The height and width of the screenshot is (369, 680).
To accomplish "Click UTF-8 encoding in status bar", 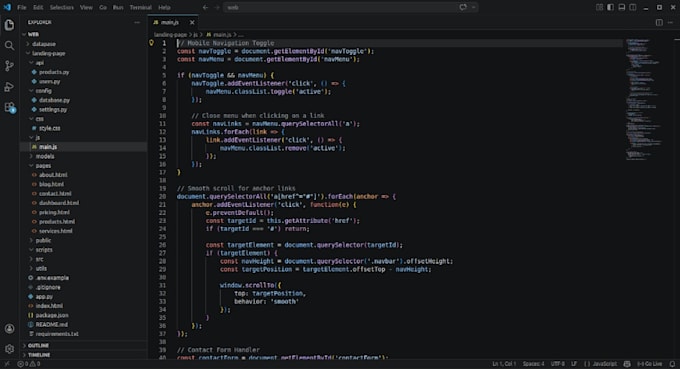I will (x=558, y=364).
